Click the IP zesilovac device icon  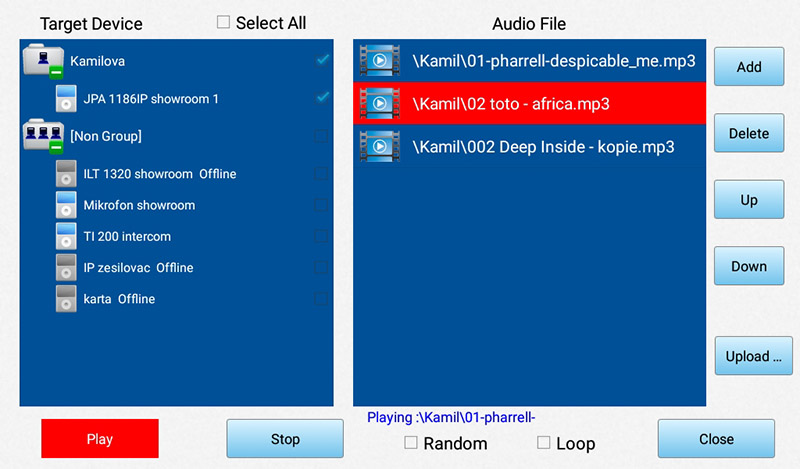point(67,267)
